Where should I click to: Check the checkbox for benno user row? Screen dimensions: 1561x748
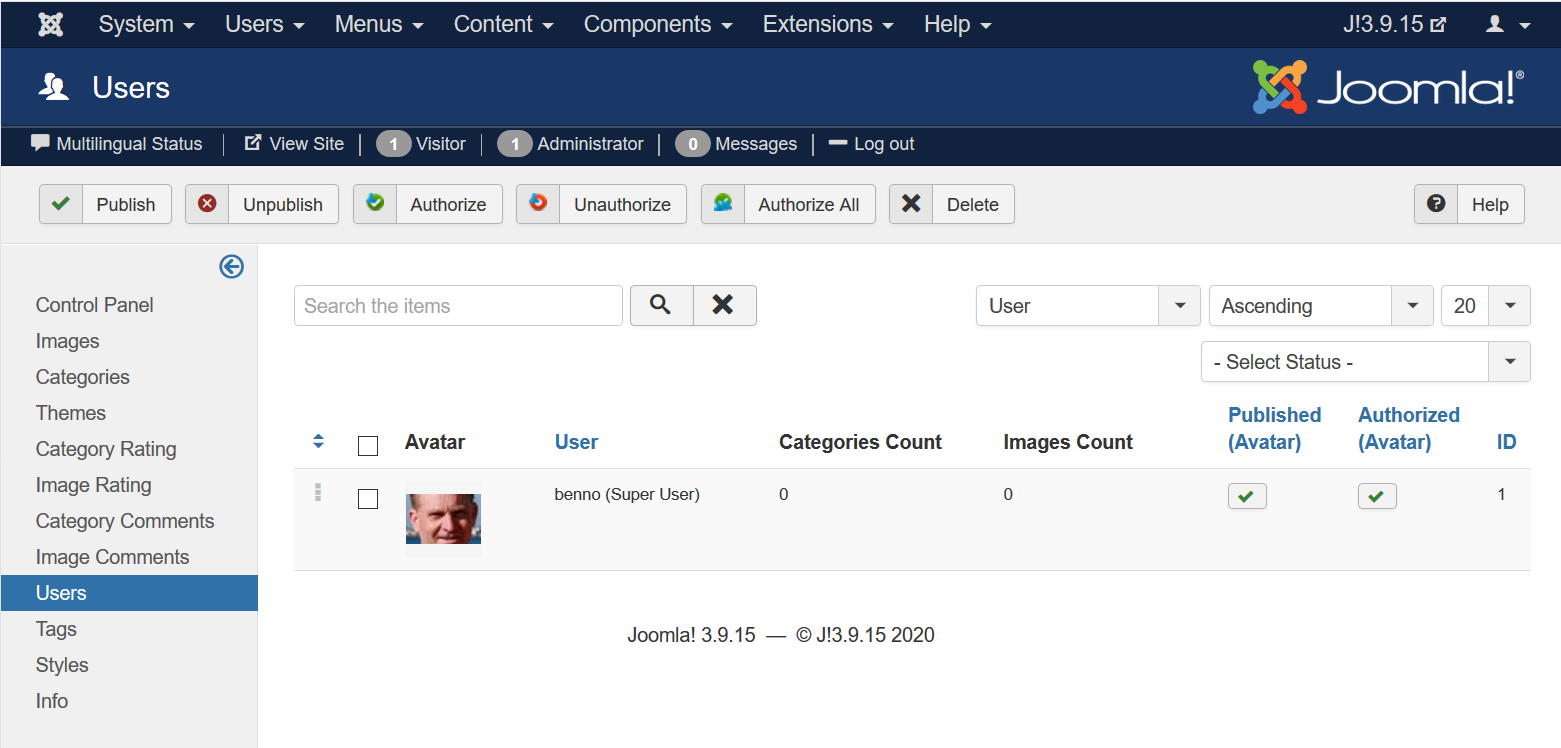click(x=368, y=498)
